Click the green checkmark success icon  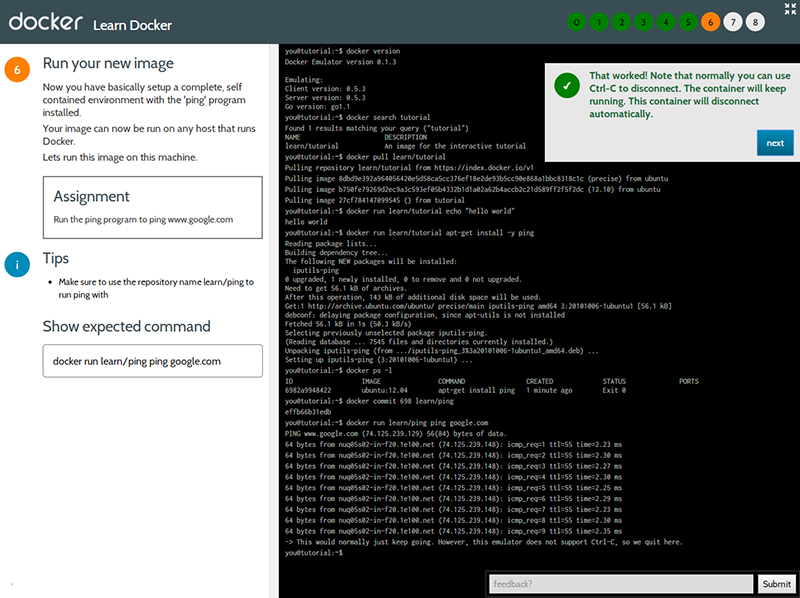coord(567,85)
